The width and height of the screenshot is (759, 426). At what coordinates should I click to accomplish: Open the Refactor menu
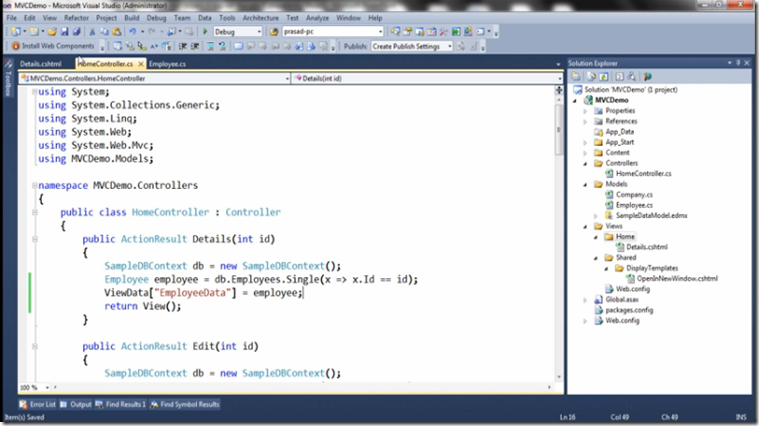point(76,18)
